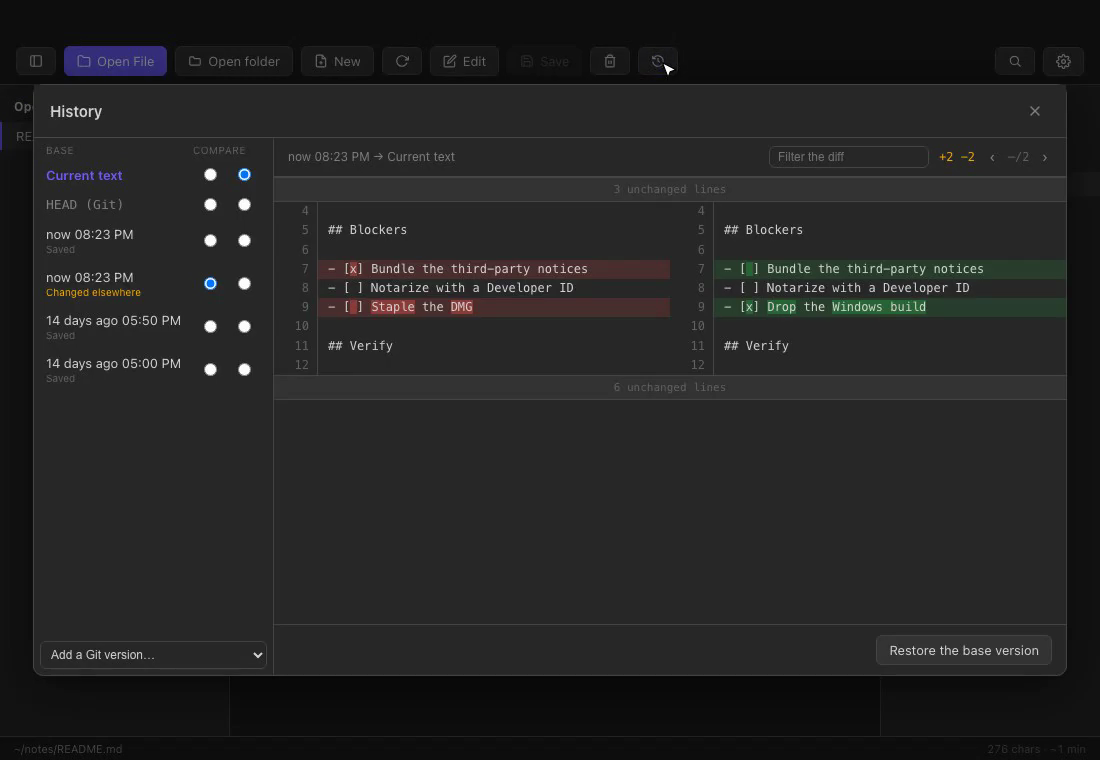
Task: Click the Filter the diff field
Action: coord(848,156)
